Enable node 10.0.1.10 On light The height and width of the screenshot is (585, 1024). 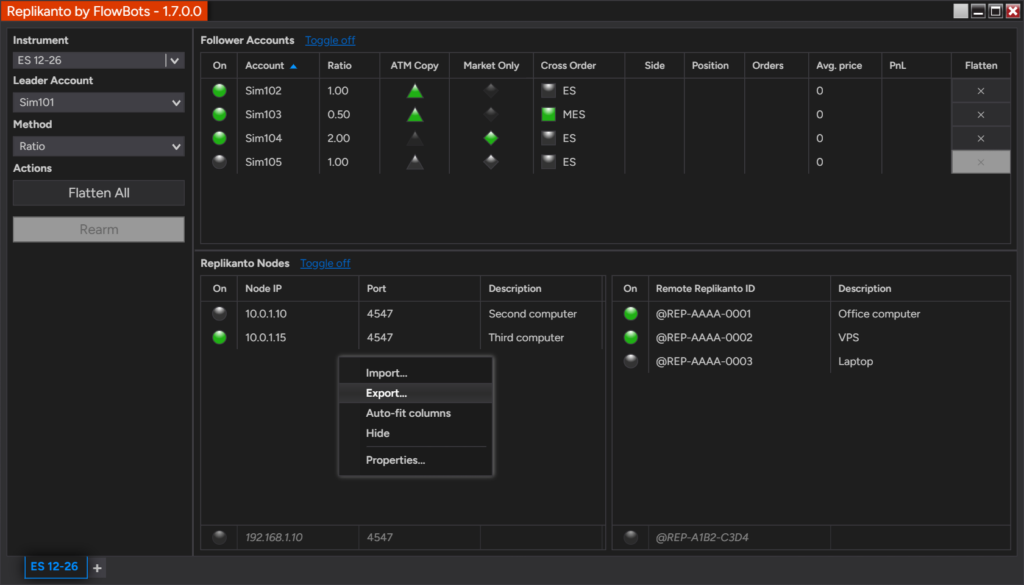219,313
